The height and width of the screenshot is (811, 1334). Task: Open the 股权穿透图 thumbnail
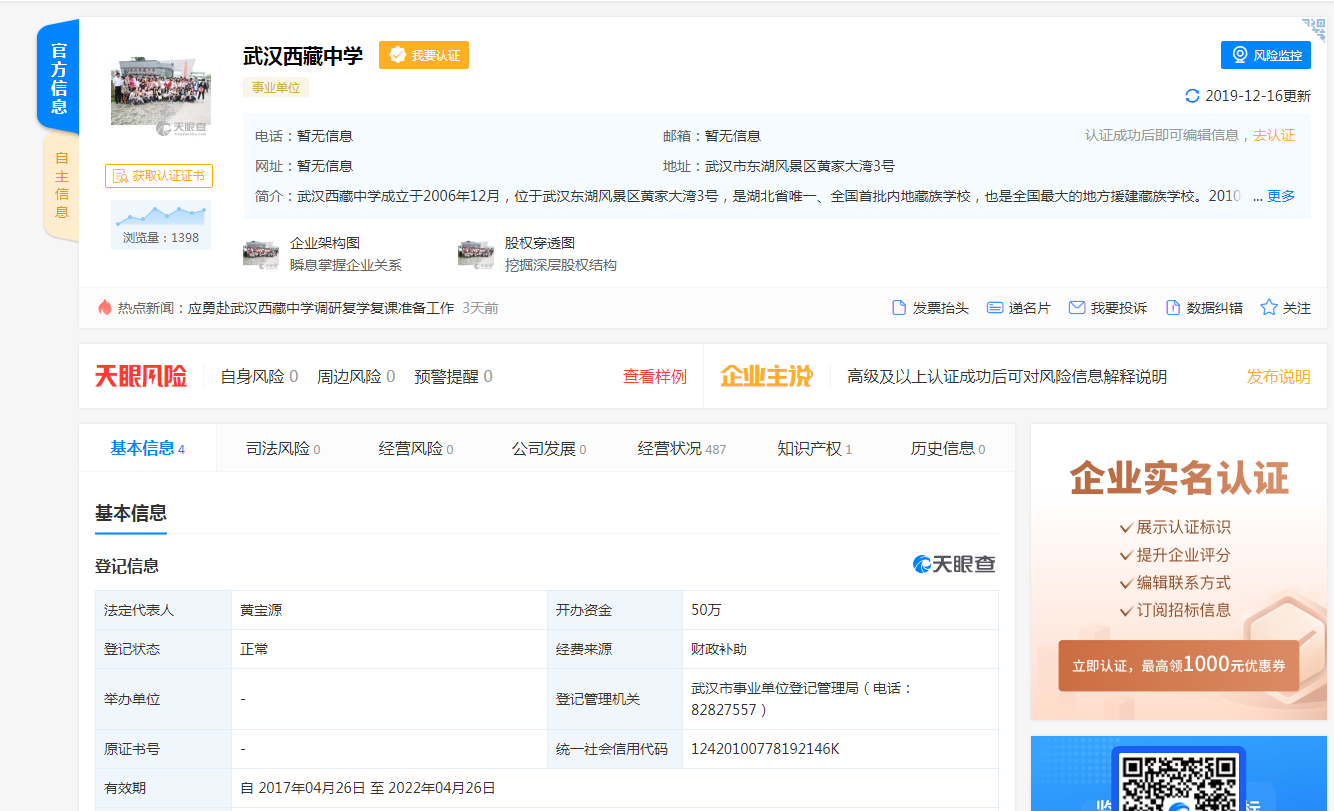click(476, 254)
